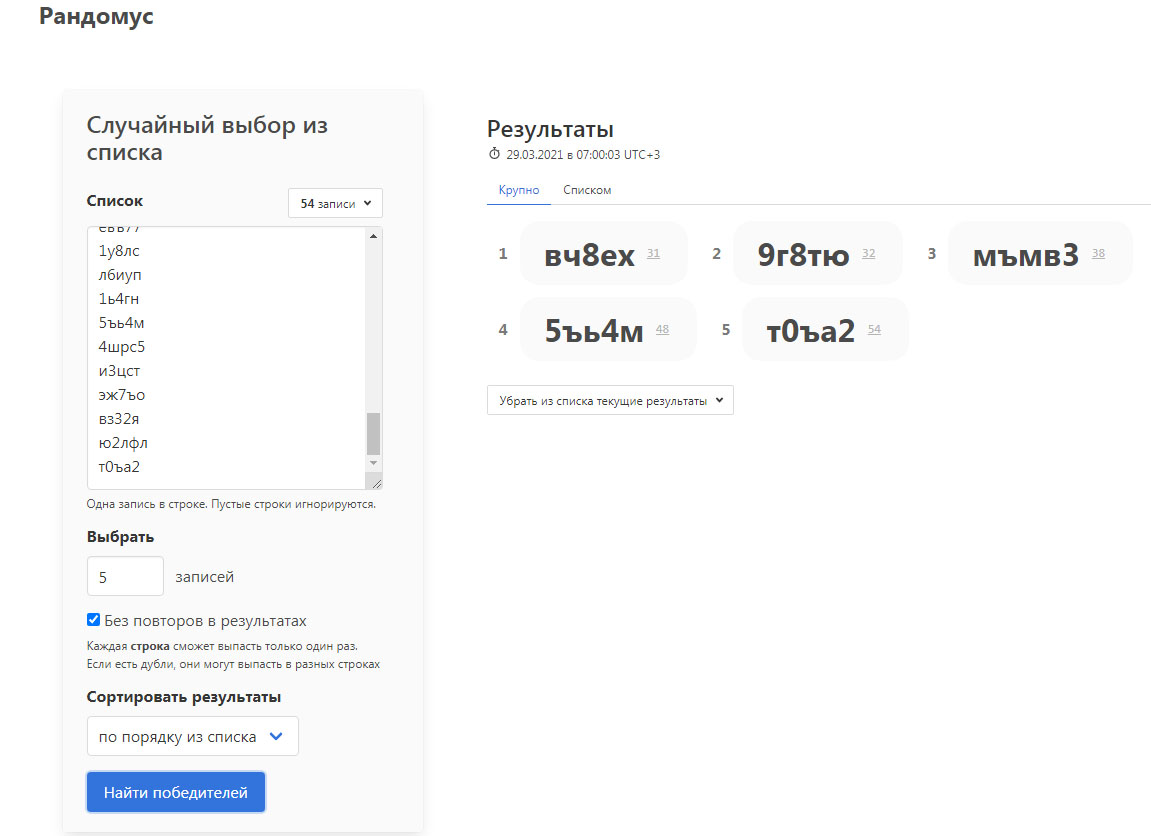Image resolution: width=1151 pixels, height=836 pixels.
Task: Click line number 31 link next to вч8ех
Action: tap(653, 253)
